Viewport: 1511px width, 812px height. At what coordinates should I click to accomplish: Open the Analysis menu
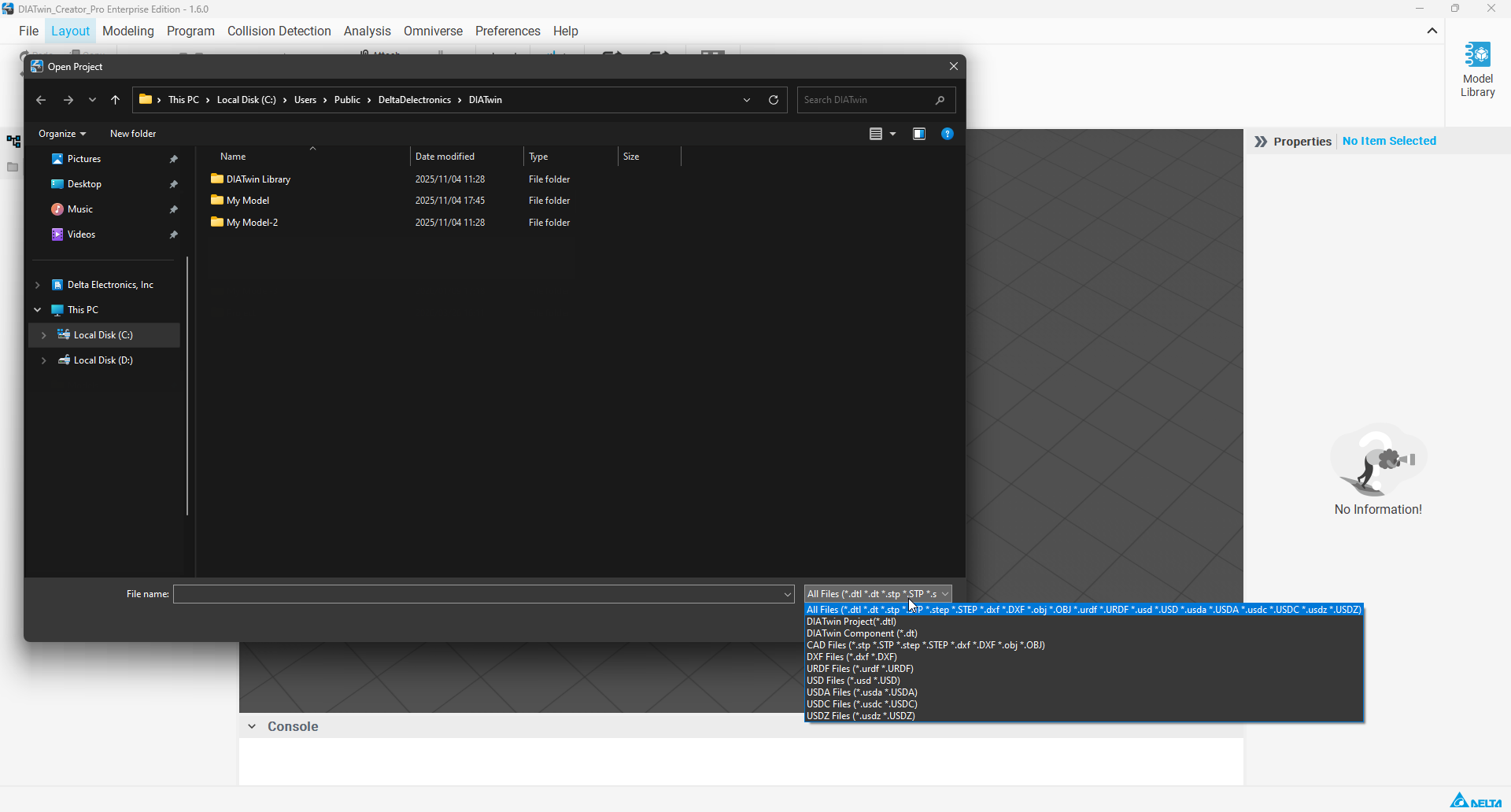tap(368, 31)
